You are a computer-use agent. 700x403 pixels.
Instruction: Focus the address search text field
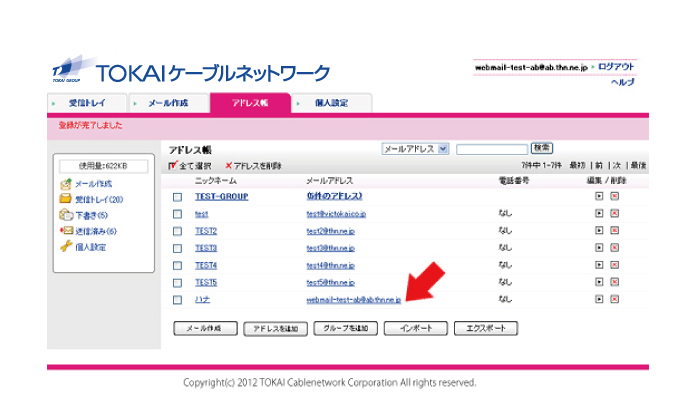(492, 150)
